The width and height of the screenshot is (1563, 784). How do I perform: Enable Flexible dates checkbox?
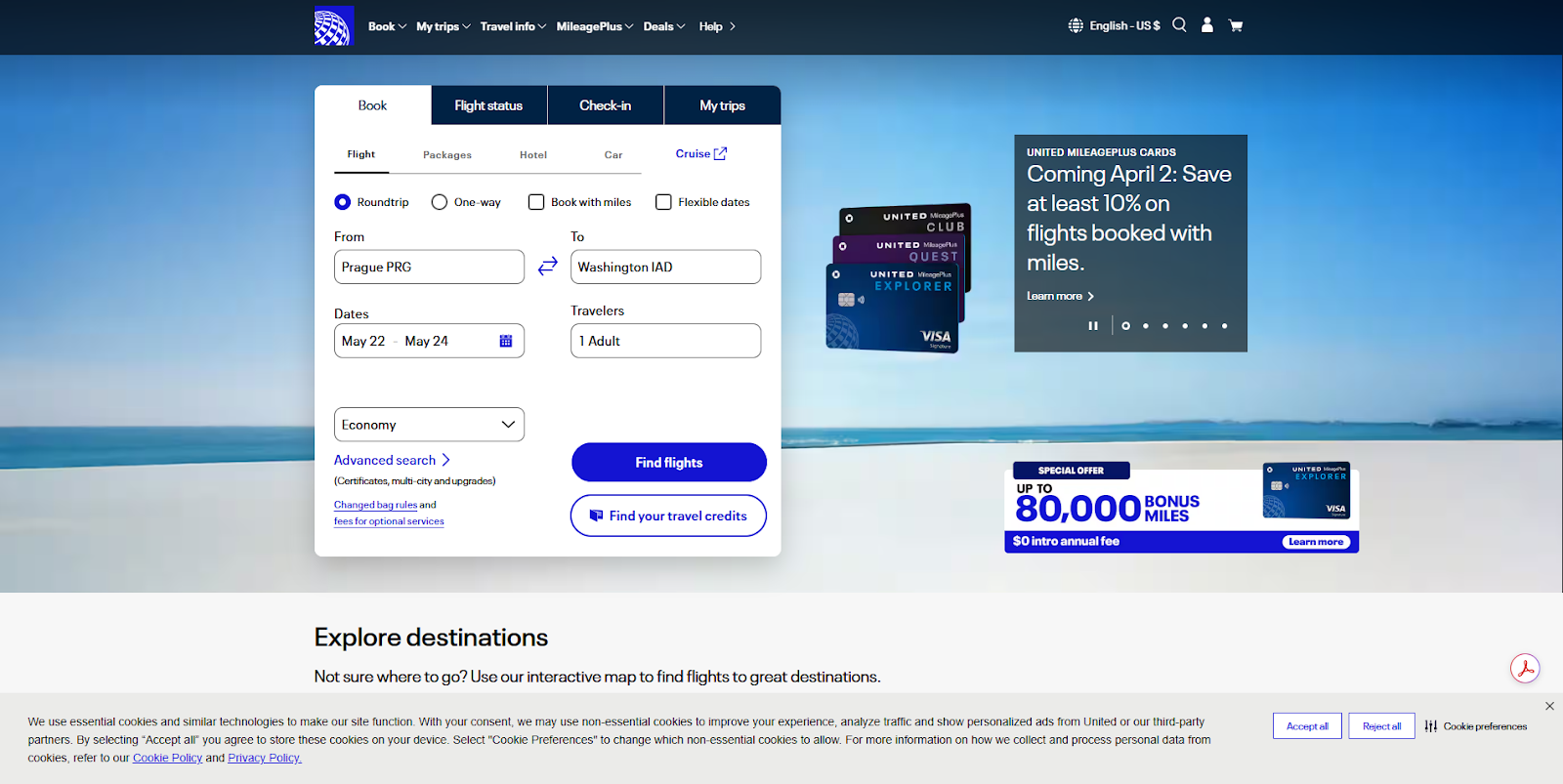[x=663, y=202]
